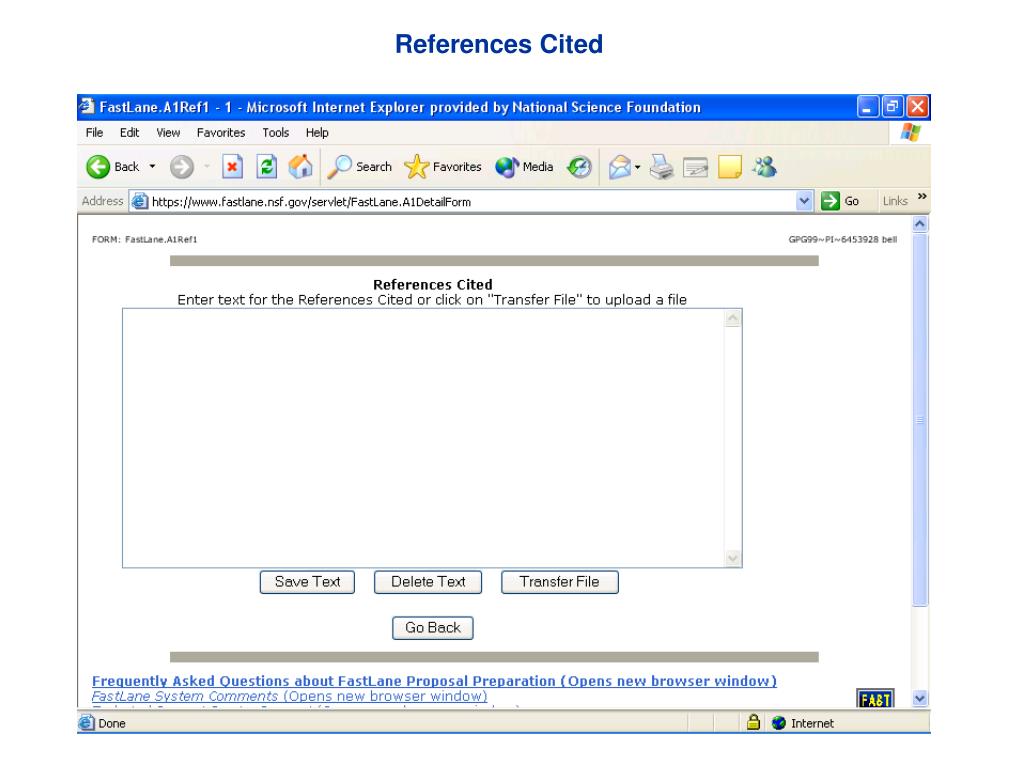Click the title bar document icon

click(x=87, y=106)
